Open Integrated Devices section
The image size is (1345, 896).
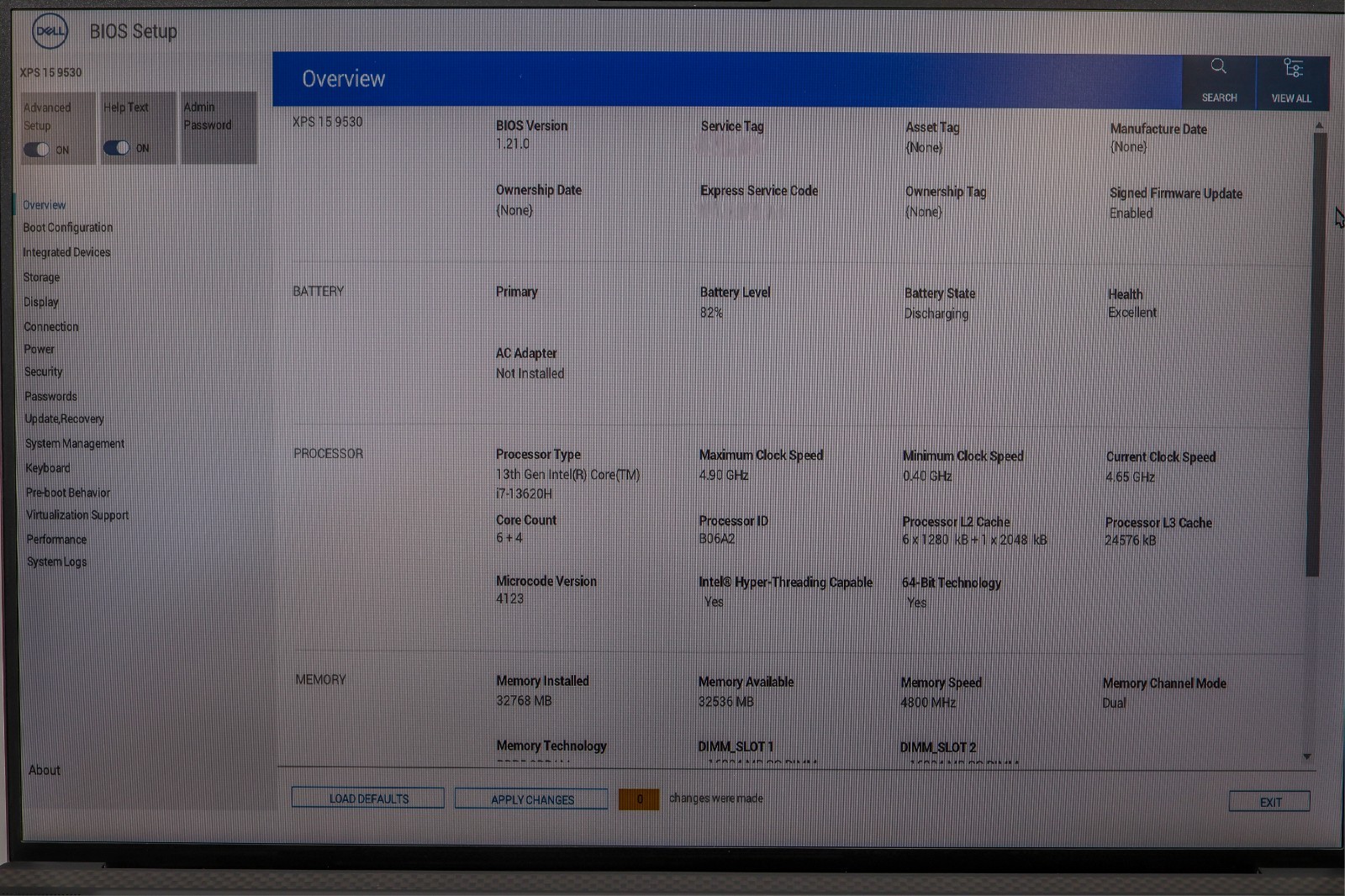coord(66,252)
